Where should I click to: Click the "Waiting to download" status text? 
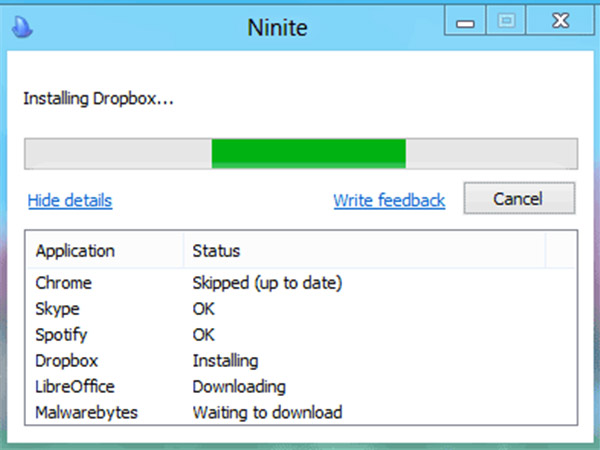click(267, 412)
